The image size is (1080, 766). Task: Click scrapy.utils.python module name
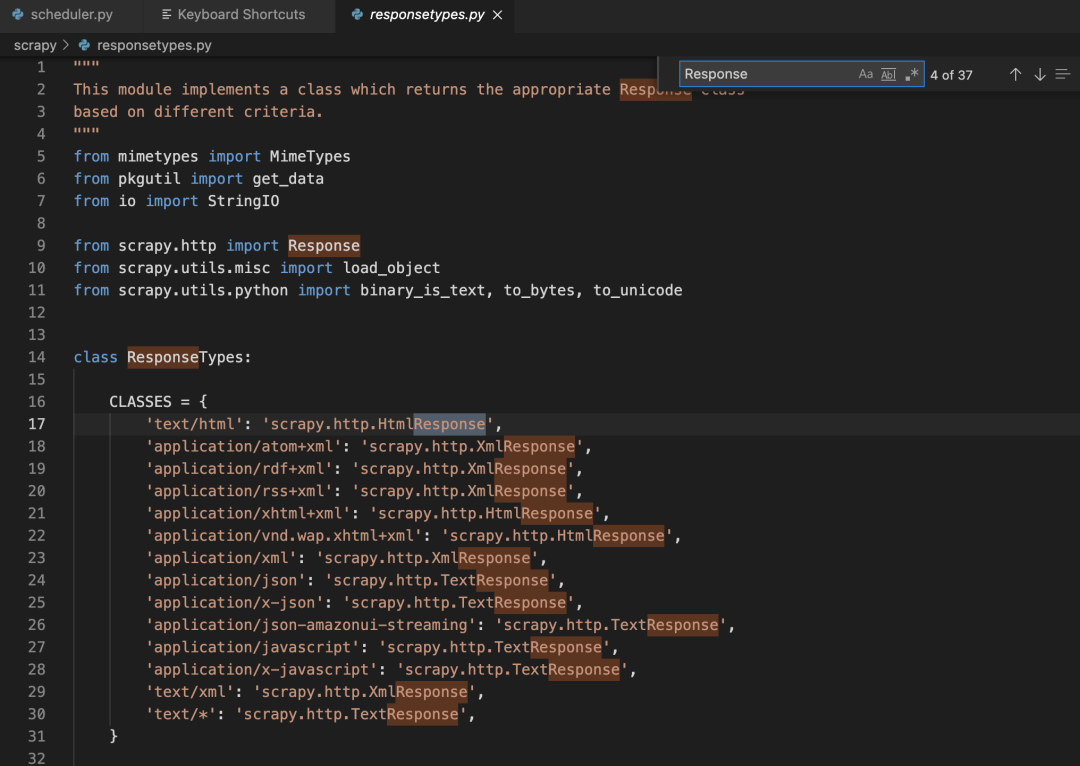[203, 291]
